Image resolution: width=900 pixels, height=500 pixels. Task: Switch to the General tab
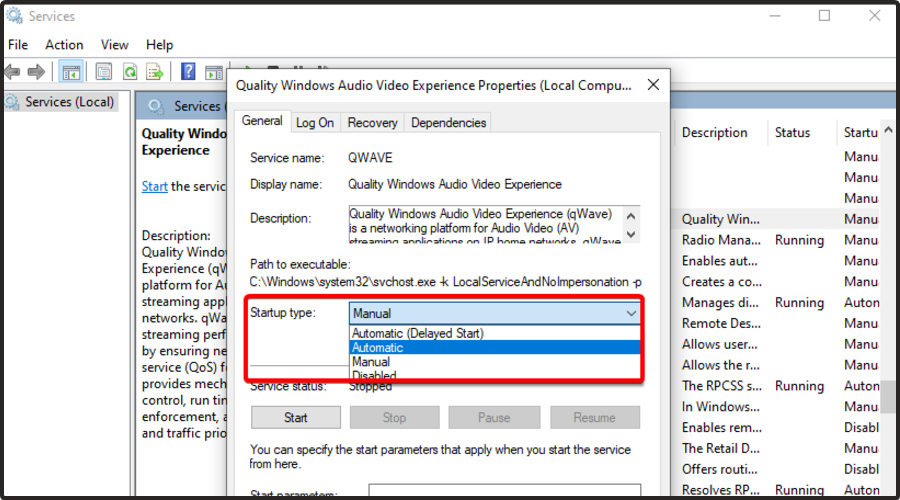click(x=262, y=121)
